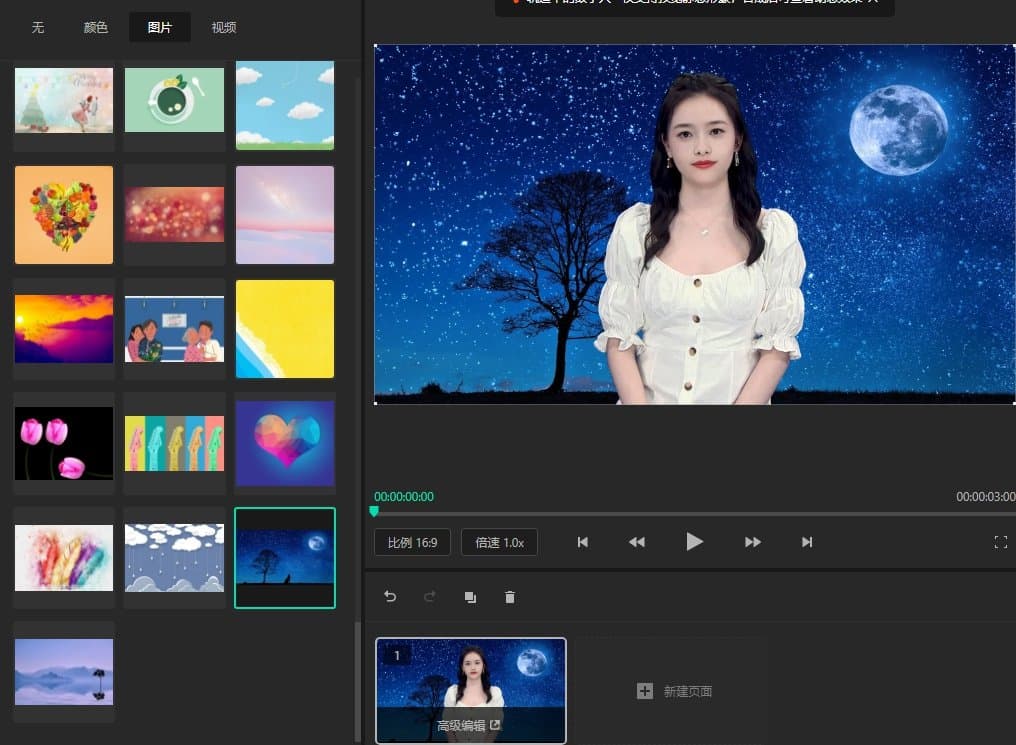Click the redo arrow icon
1016x745 pixels.
click(x=430, y=597)
